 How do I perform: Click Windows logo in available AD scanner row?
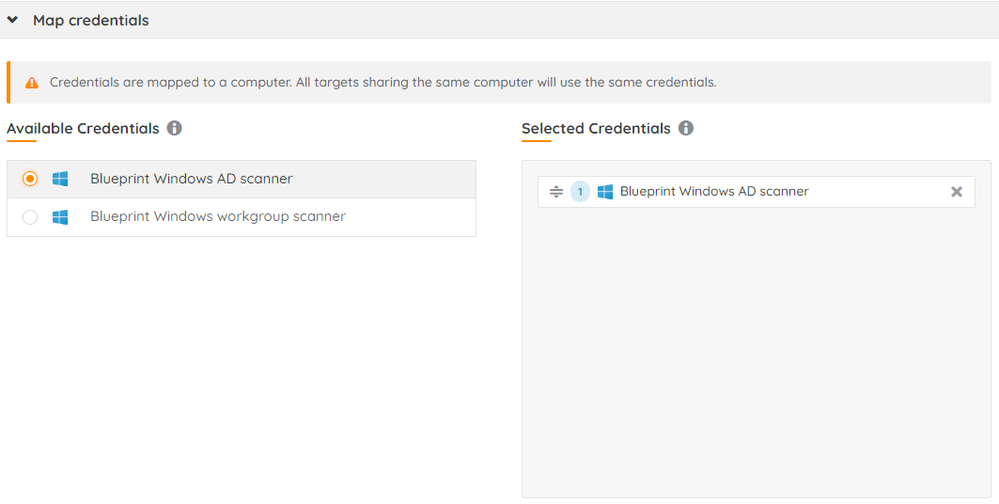pyautogui.click(x=60, y=179)
